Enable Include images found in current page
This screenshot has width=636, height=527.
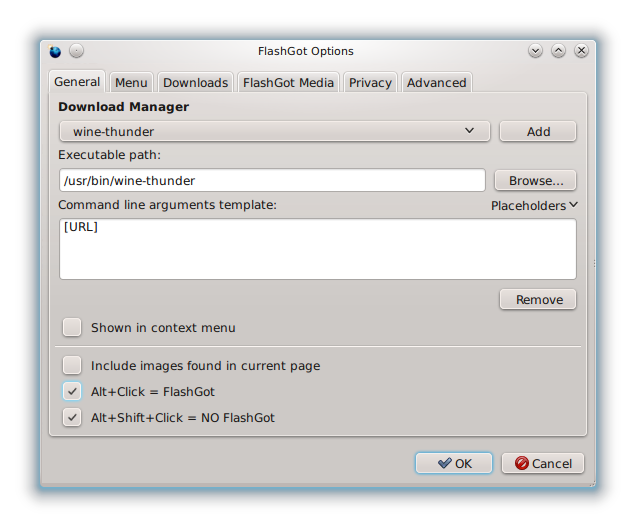tap(72, 366)
